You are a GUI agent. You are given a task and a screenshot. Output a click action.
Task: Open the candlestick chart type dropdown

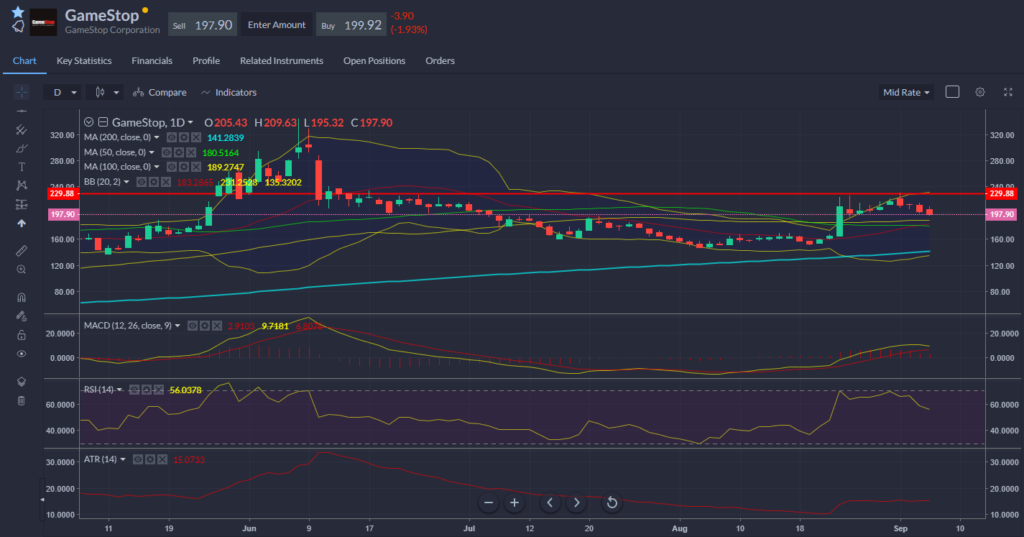106,92
